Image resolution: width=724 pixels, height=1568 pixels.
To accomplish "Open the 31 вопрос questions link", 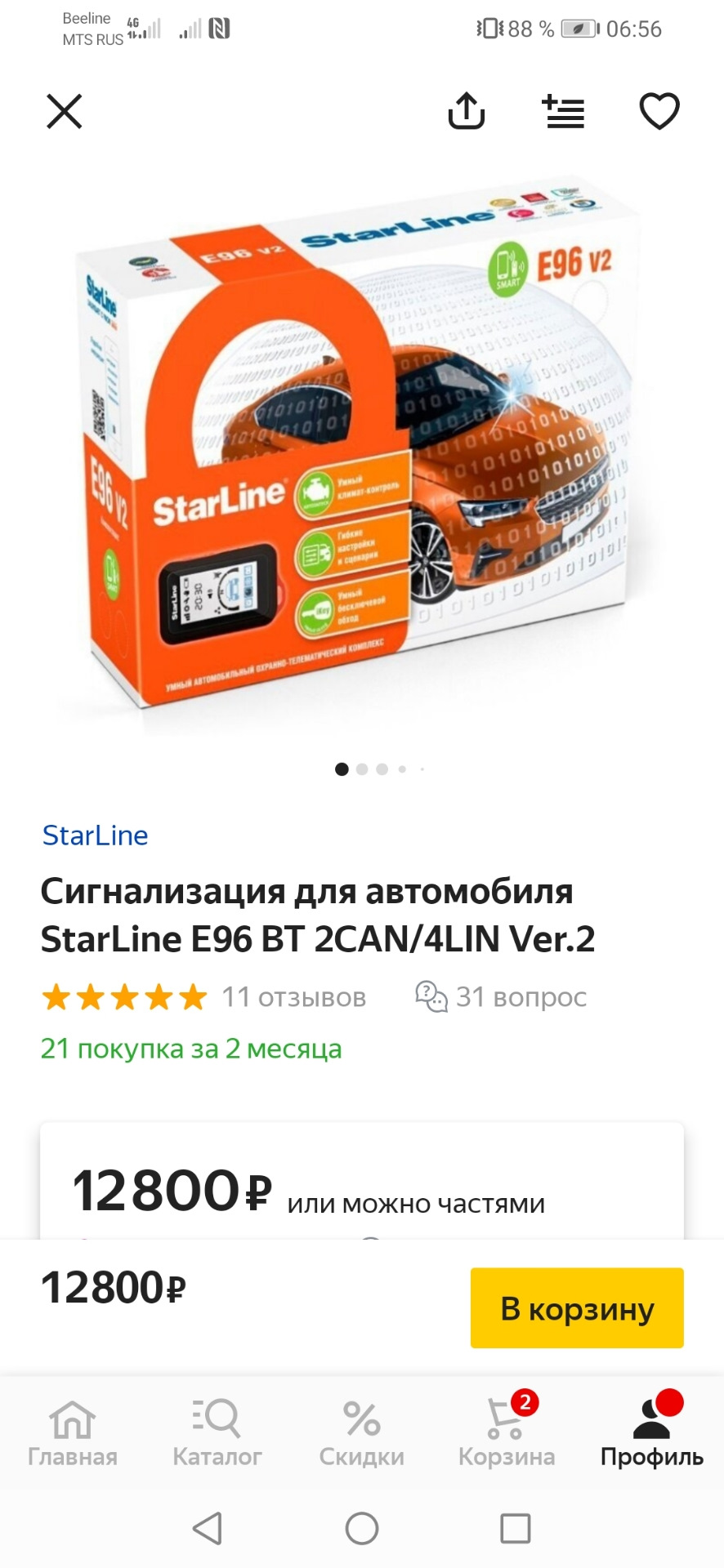I will click(521, 997).
